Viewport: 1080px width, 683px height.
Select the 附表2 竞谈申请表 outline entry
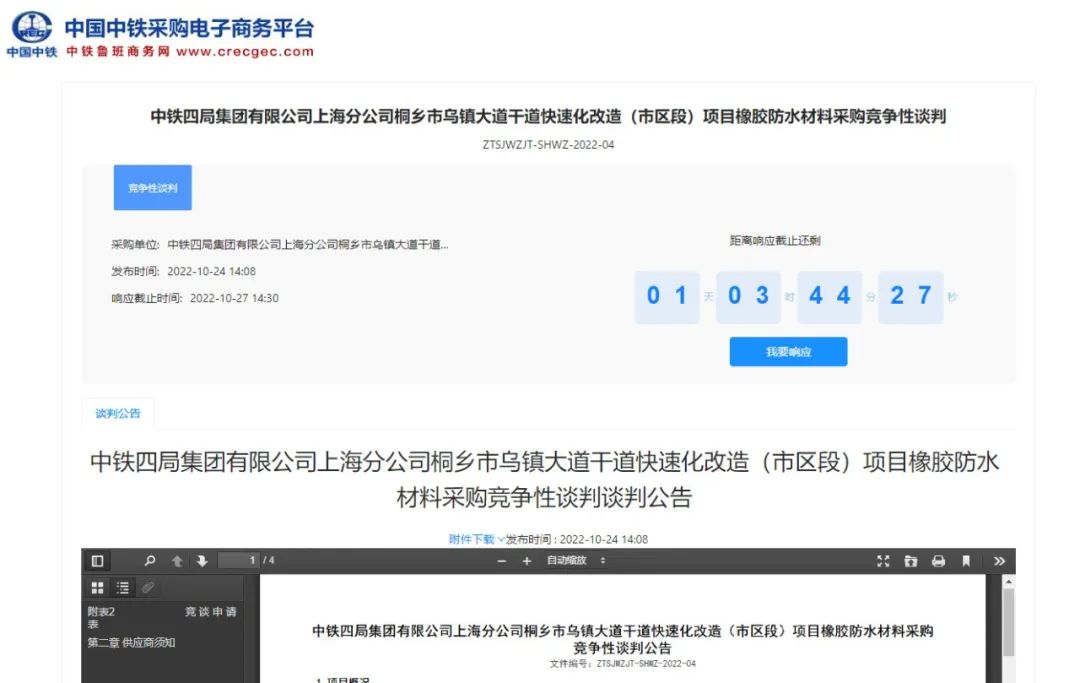162,617
